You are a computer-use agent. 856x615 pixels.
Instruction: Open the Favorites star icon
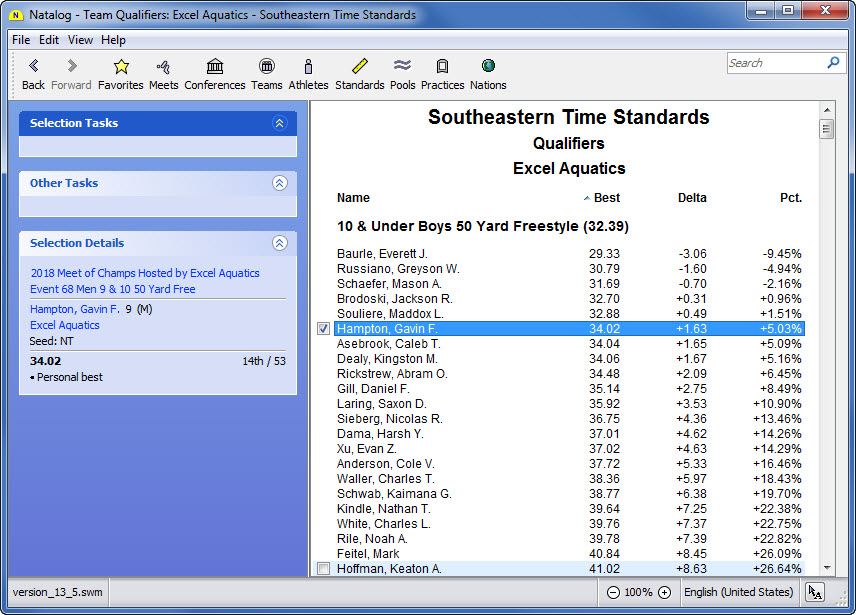click(121, 67)
